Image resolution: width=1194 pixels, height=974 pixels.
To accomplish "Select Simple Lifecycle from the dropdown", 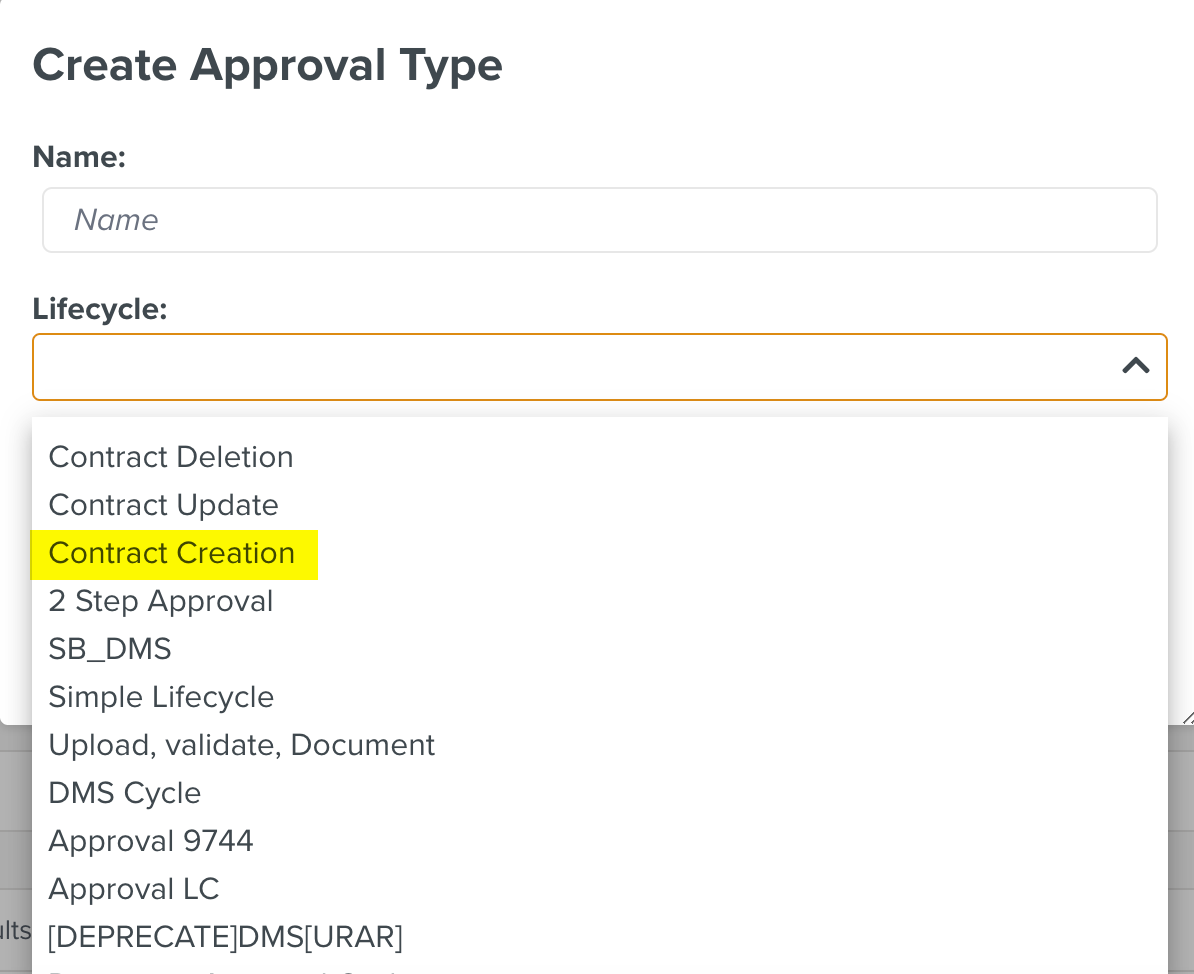I will [x=161, y=697].
